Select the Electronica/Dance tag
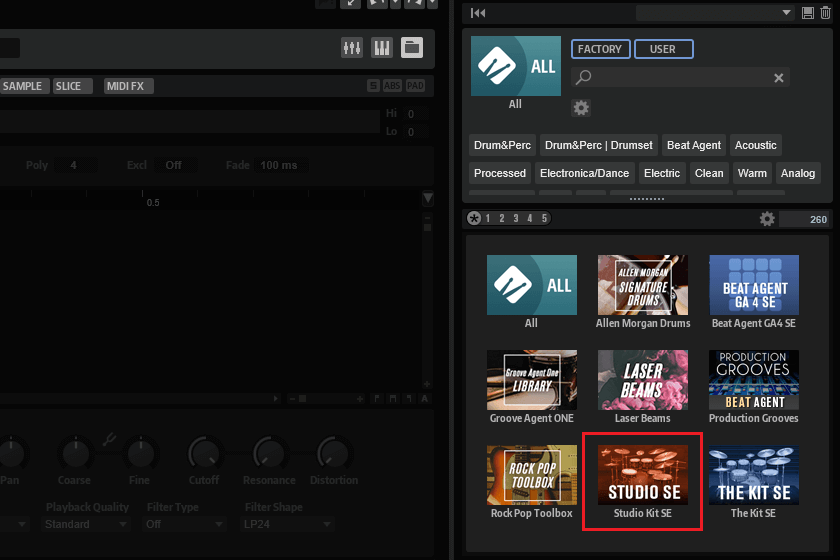840x560 pixels. (585, 173)
